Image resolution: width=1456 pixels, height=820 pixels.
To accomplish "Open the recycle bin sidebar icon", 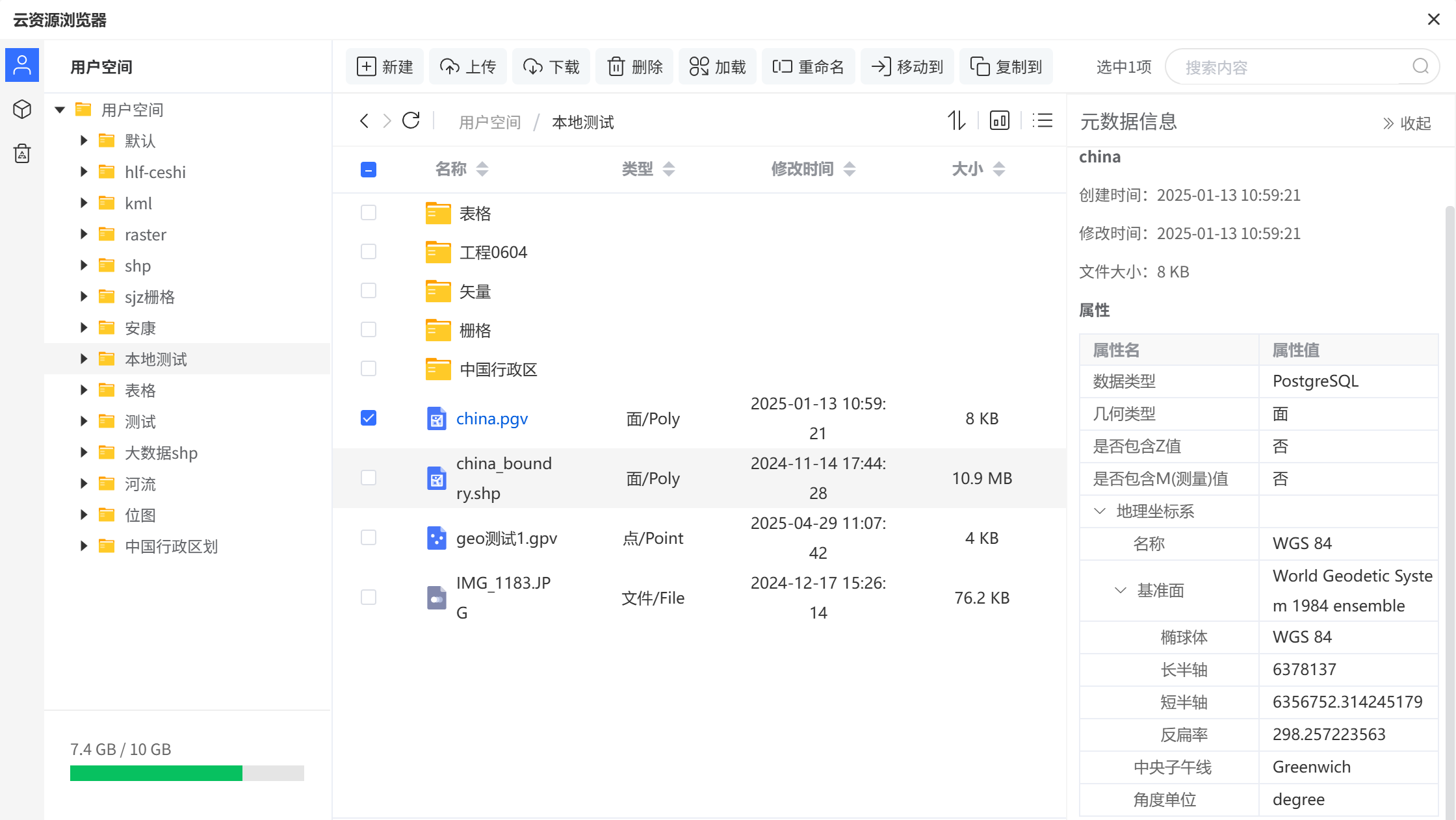I will point(22,153).
